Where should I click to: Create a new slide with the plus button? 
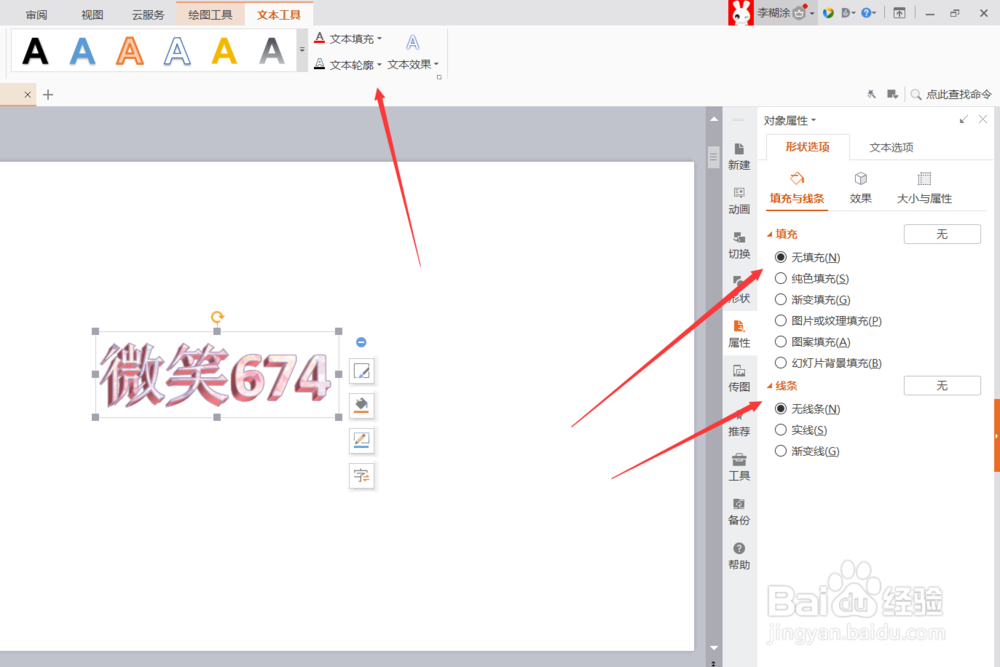point(48,94)
